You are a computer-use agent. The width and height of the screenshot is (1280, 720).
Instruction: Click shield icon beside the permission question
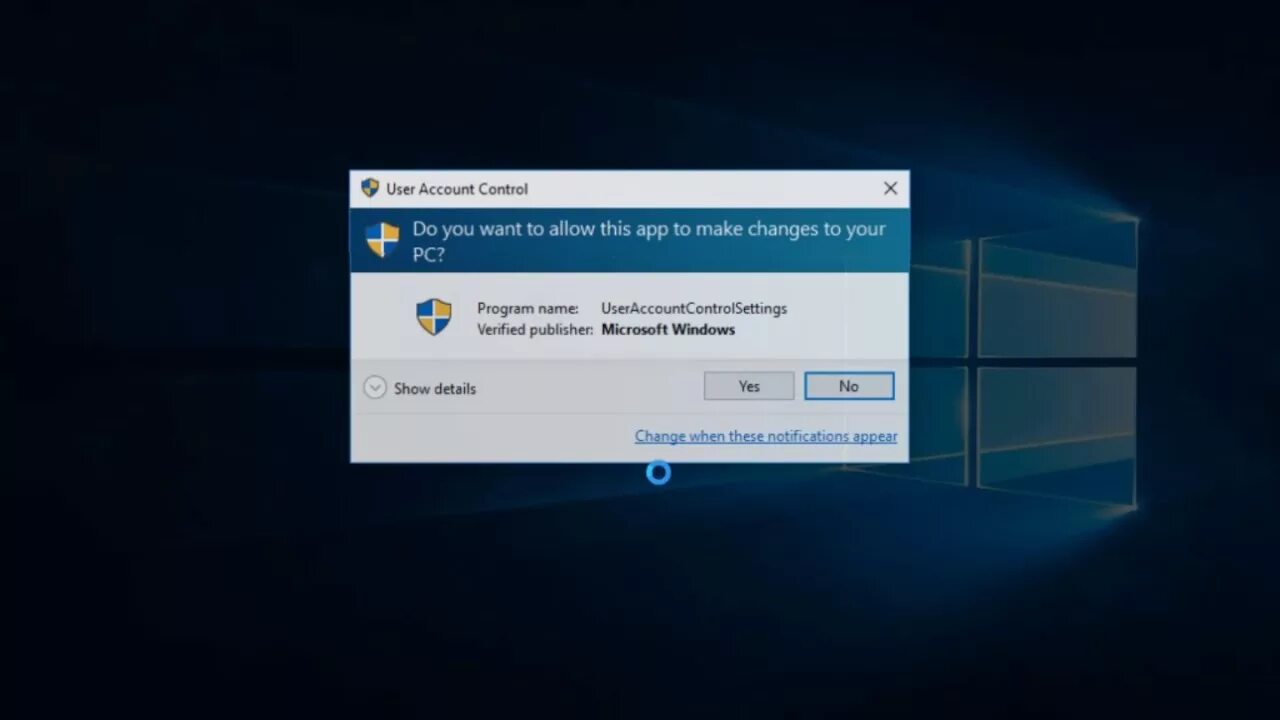[x=382, y=240]
